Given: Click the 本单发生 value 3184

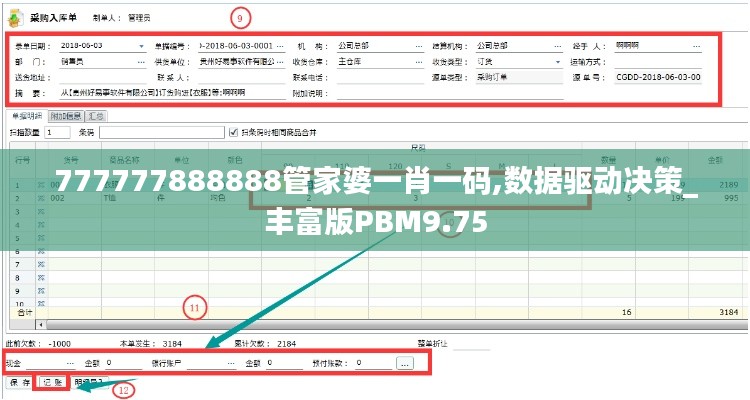Looking at the screenshot, I should (172, 344).
